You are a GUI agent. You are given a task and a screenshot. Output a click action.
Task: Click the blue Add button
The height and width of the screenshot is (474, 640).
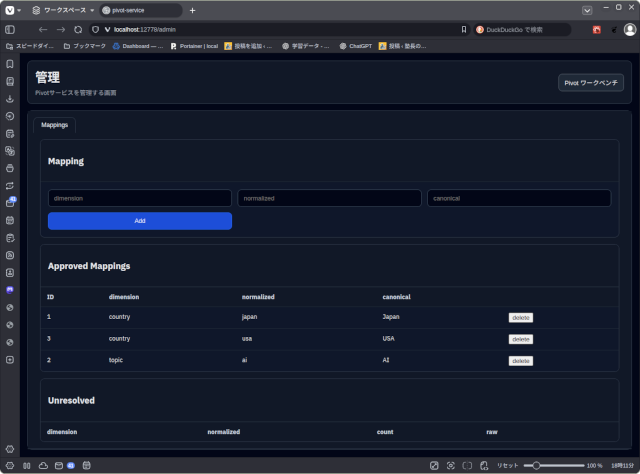[x=140, y=220]
